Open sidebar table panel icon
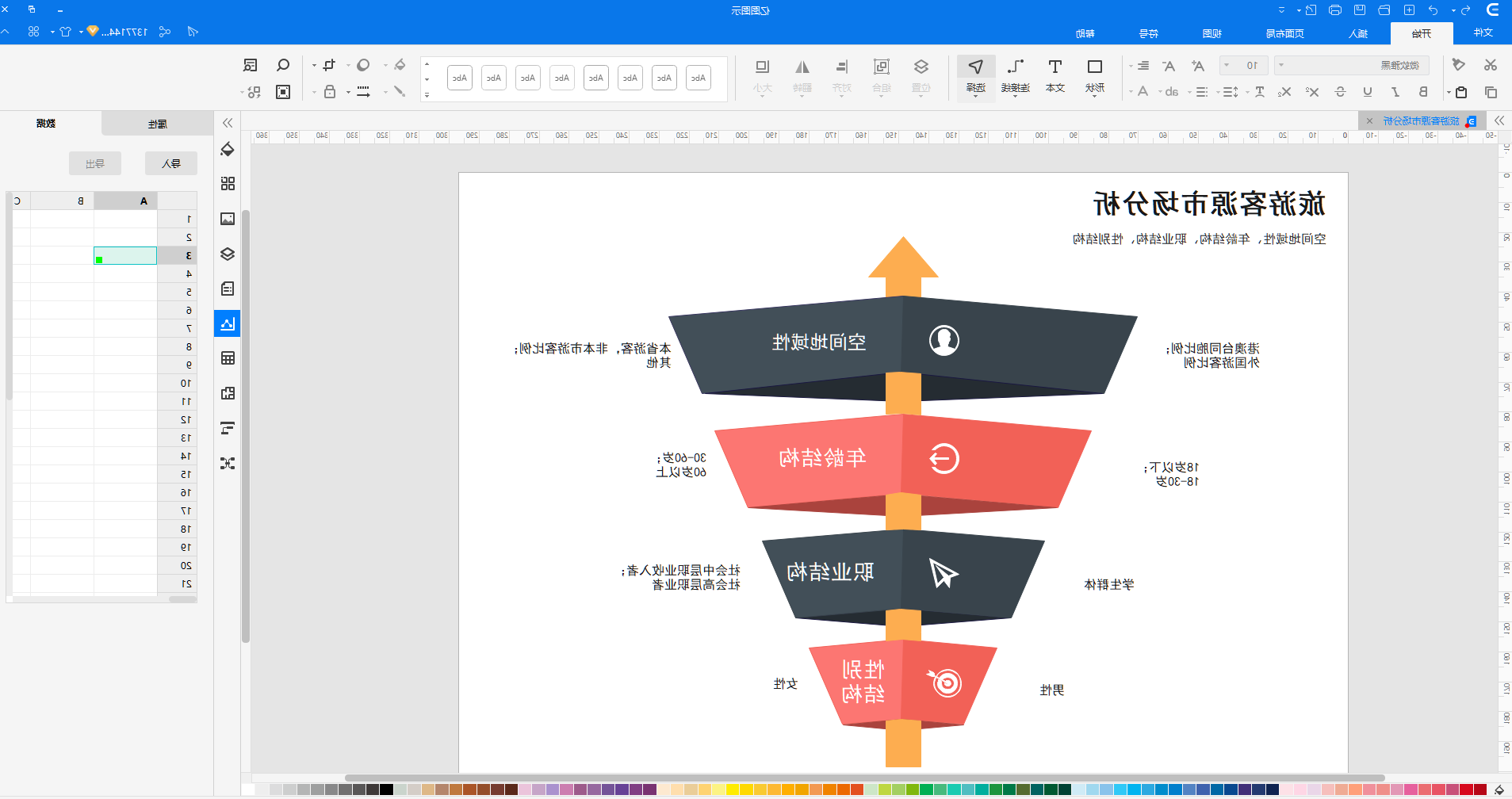 pos(228,358)
